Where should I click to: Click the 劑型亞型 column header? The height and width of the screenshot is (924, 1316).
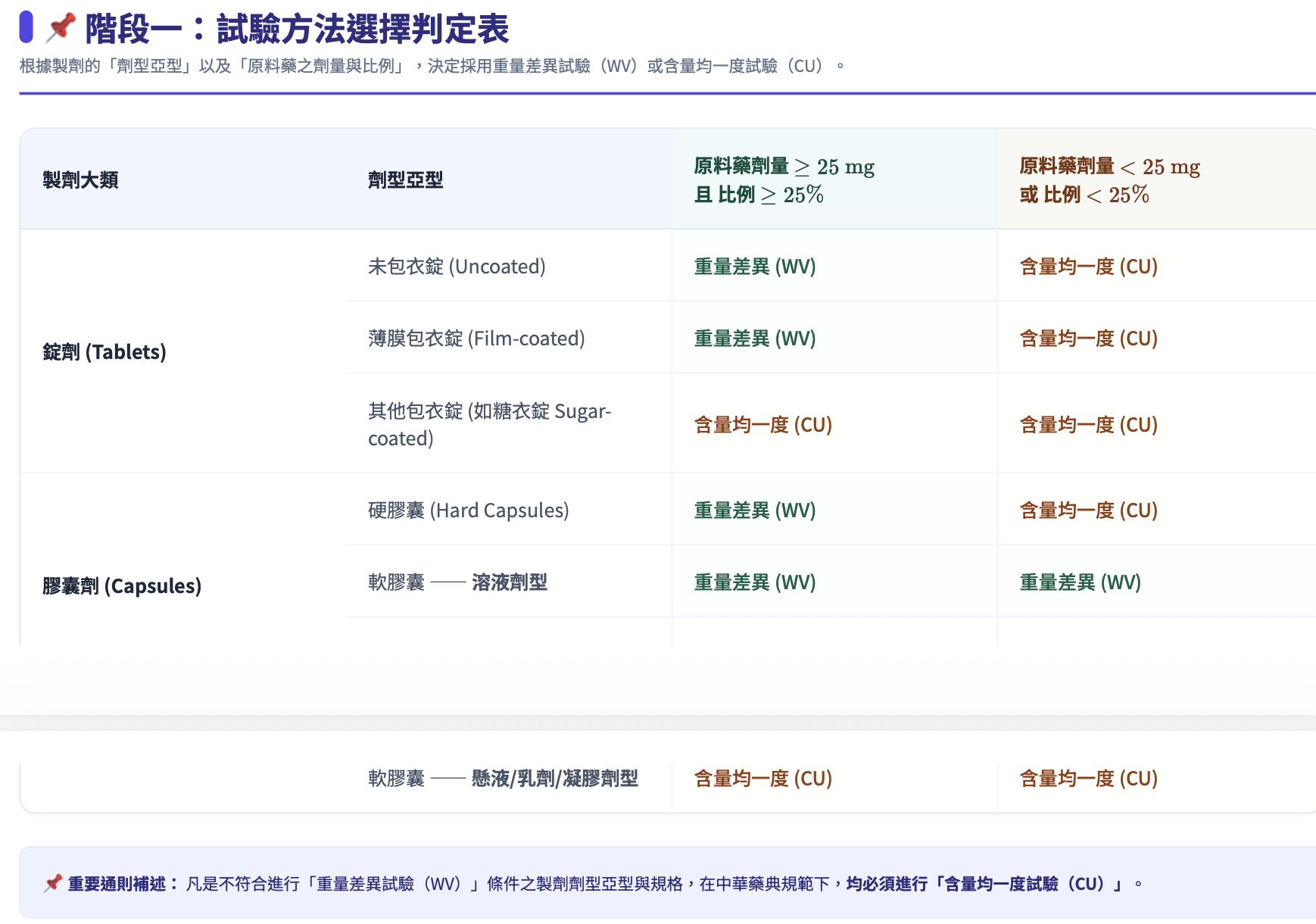[x=406, y=179]
